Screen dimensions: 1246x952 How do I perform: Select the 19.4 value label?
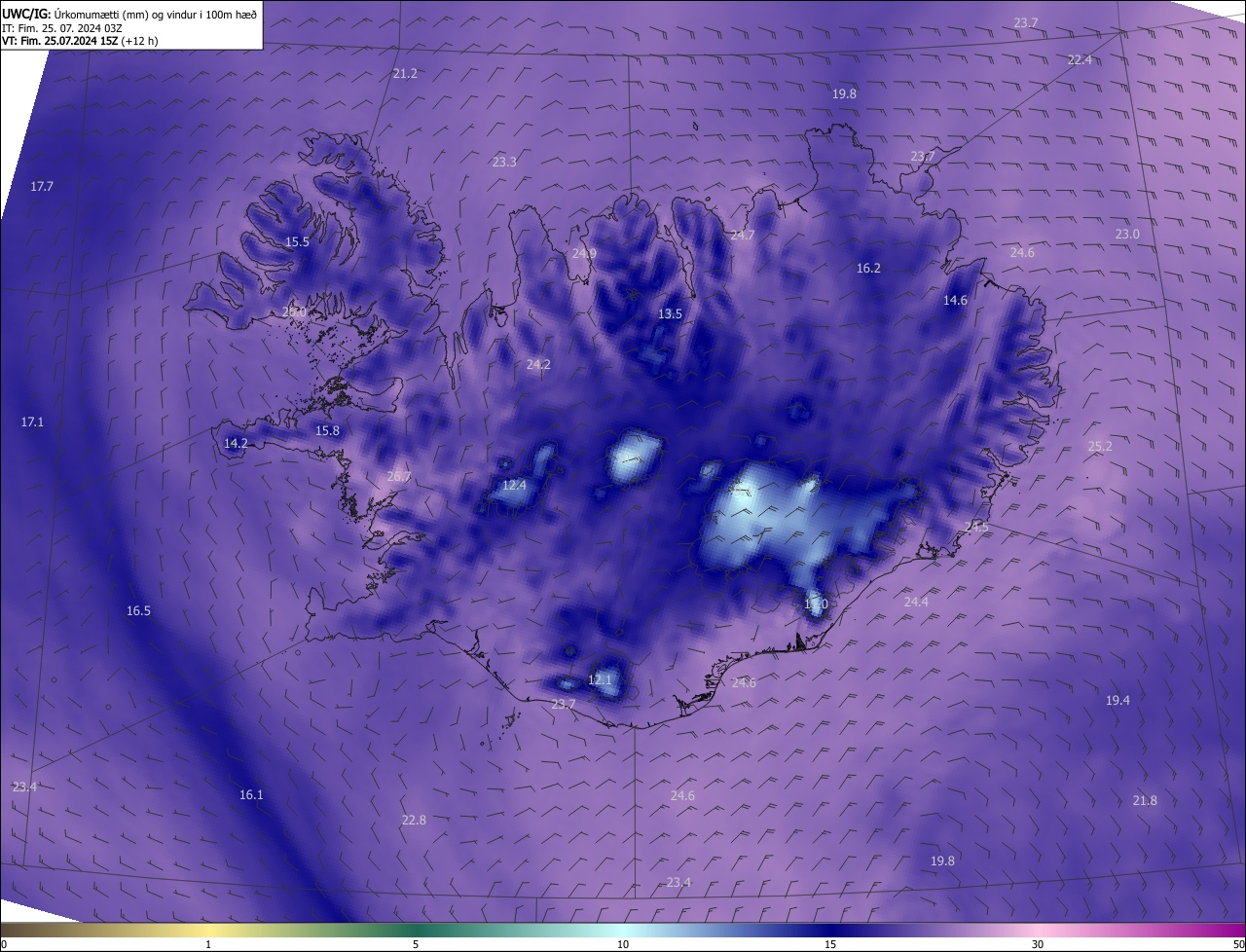[1118, 700]
